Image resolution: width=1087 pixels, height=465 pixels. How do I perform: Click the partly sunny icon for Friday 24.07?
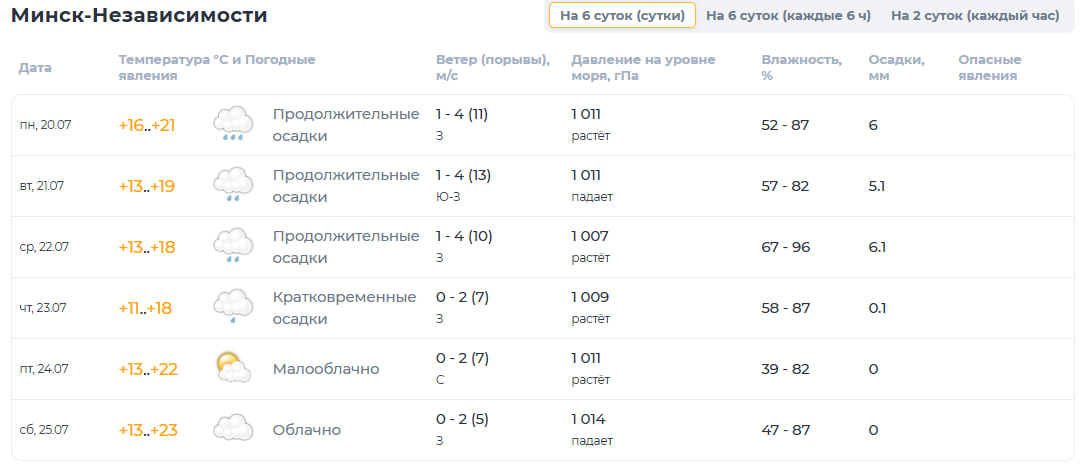click(233, 368)
